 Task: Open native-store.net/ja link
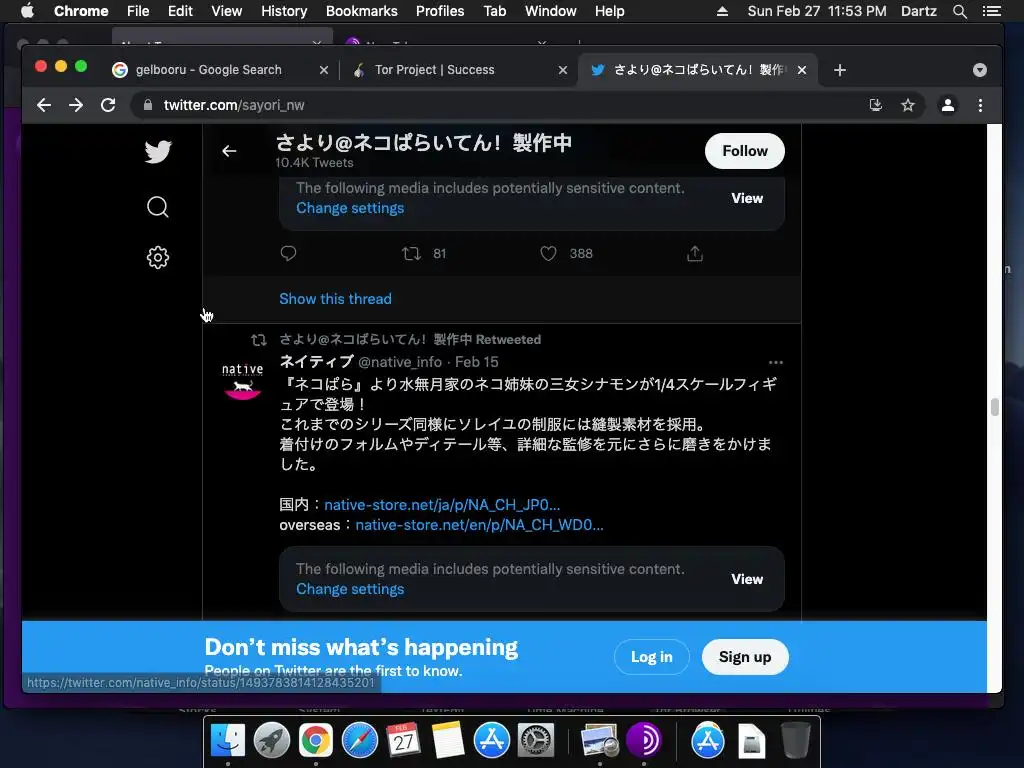tap(442, 505)
